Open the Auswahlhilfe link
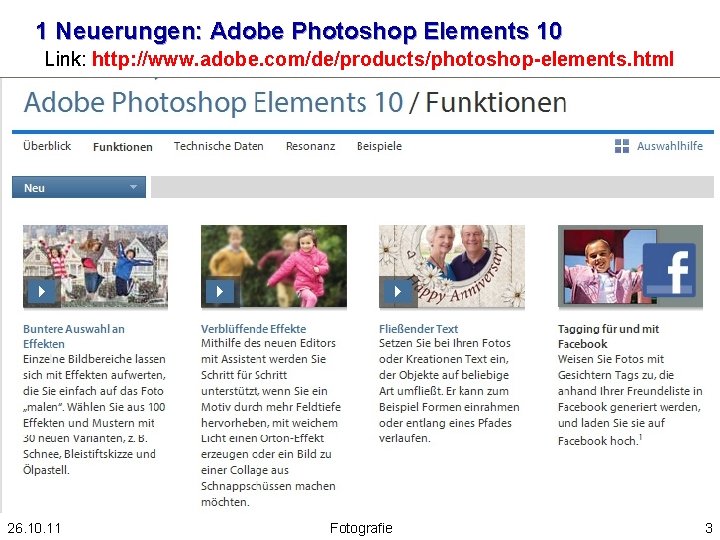Screen dimensions: 720x540 point(669,146)
